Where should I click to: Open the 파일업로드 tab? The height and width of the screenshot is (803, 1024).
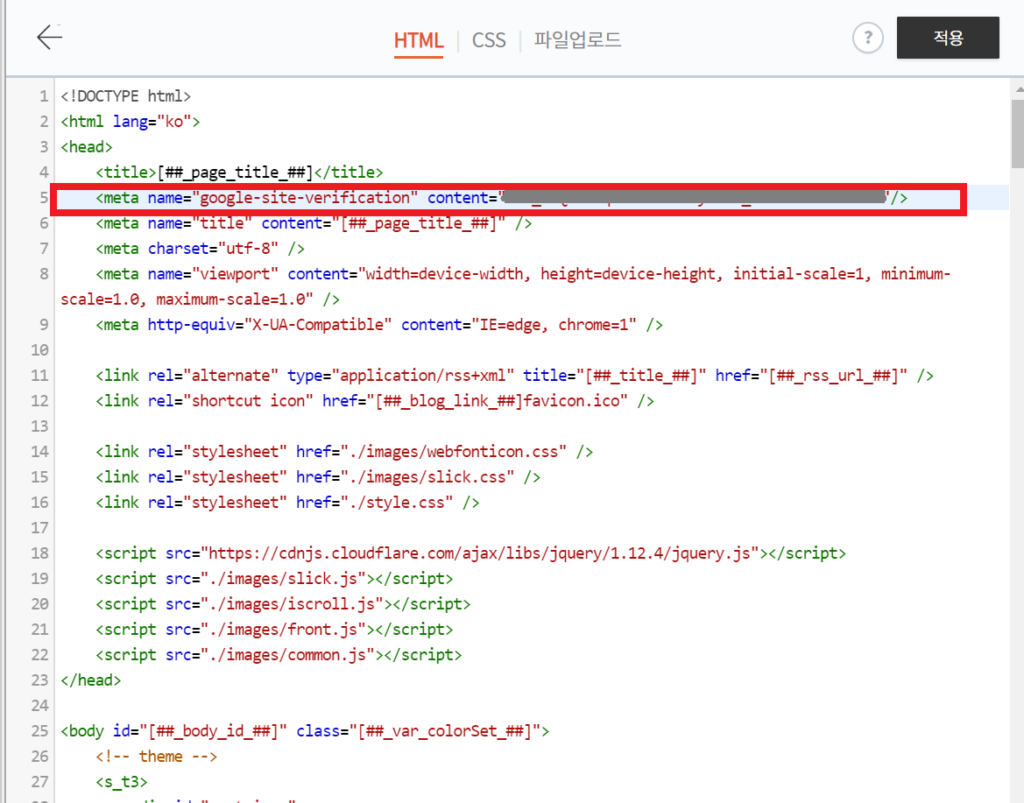[577, 41]
